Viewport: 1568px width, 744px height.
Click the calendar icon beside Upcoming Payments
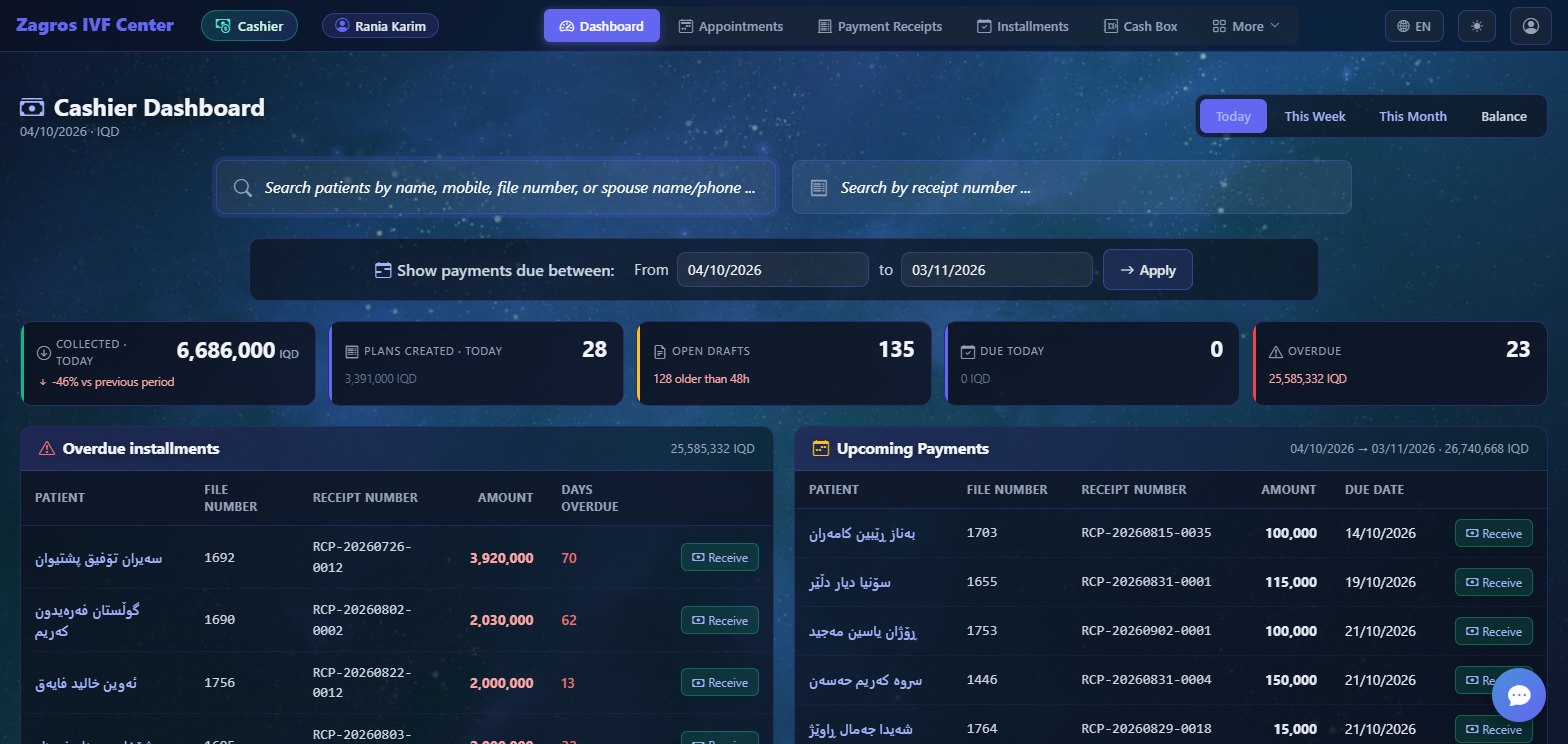821,449
